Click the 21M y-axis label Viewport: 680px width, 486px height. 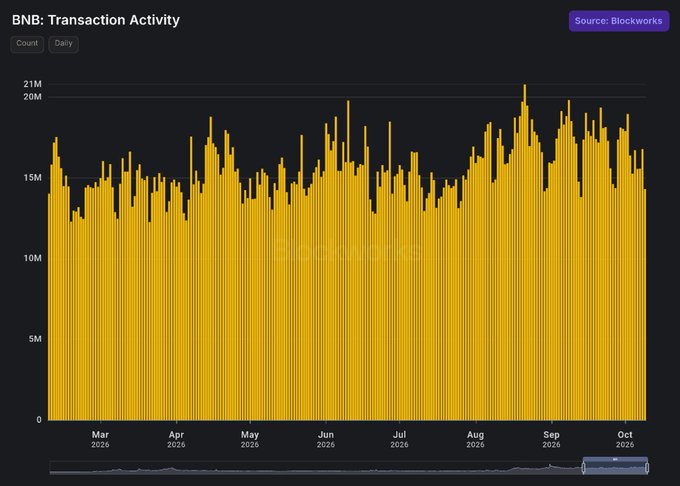point(33,84)
